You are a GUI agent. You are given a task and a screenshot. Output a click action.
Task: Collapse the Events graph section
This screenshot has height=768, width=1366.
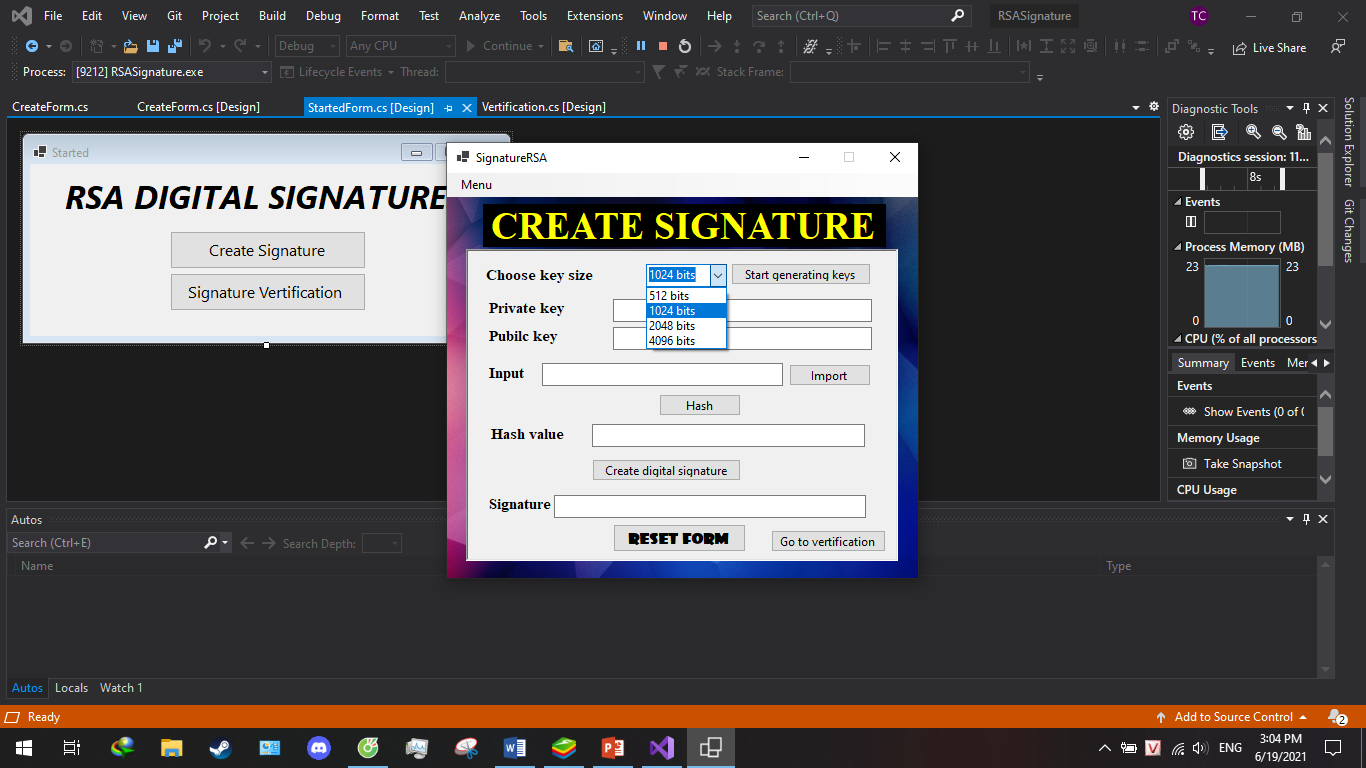(x=1177, y=202)
